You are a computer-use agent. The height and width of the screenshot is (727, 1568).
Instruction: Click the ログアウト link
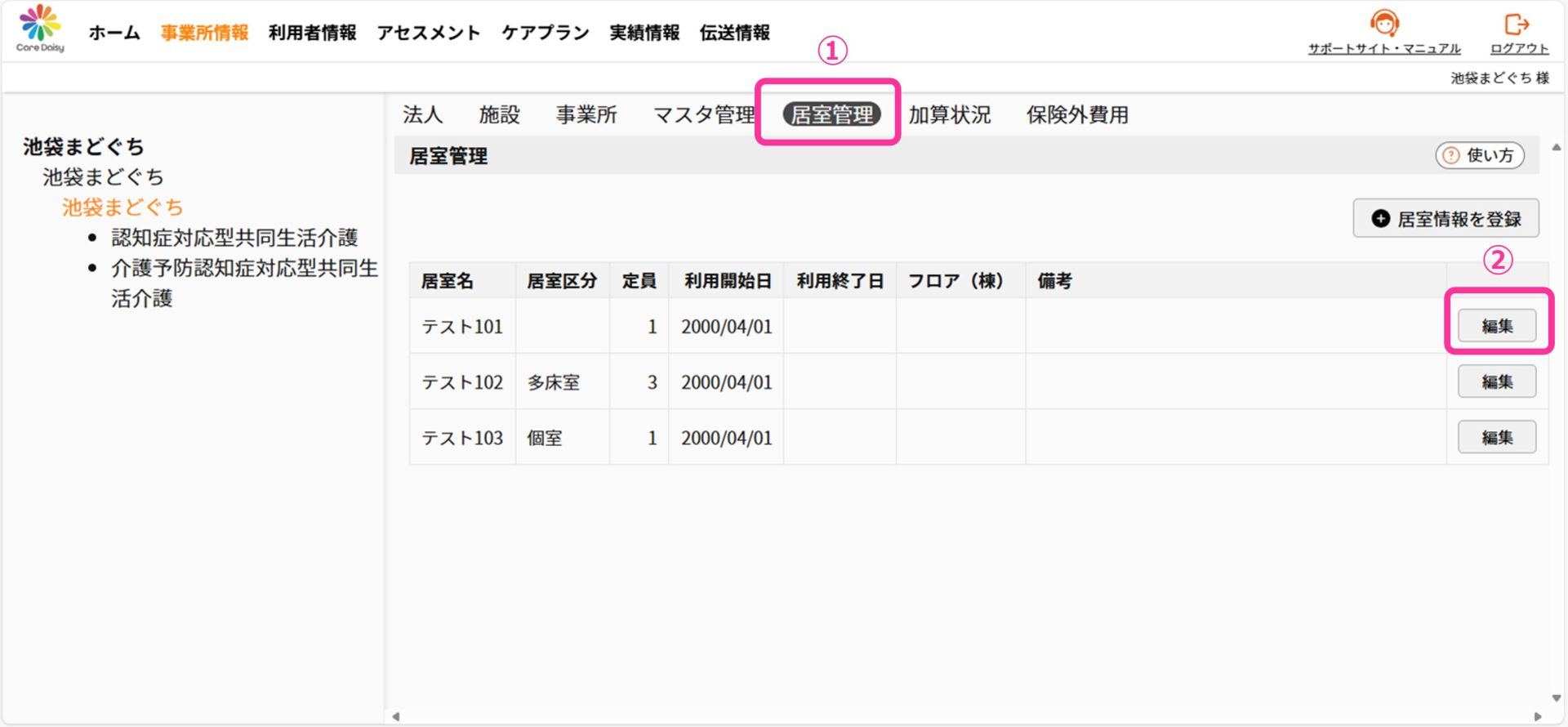click(x=1519, y=48)
